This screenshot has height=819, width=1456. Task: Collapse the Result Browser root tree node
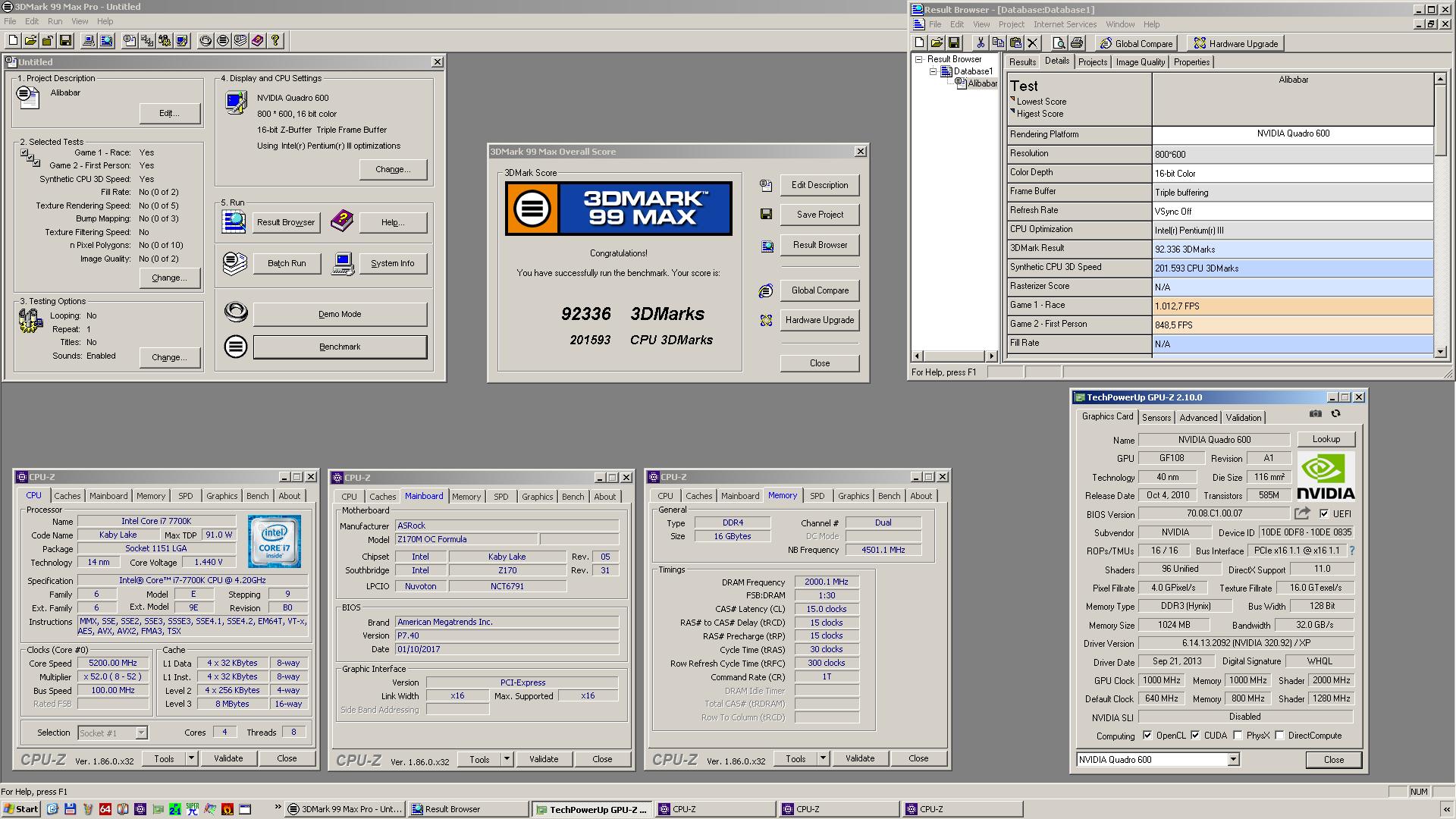919,59
